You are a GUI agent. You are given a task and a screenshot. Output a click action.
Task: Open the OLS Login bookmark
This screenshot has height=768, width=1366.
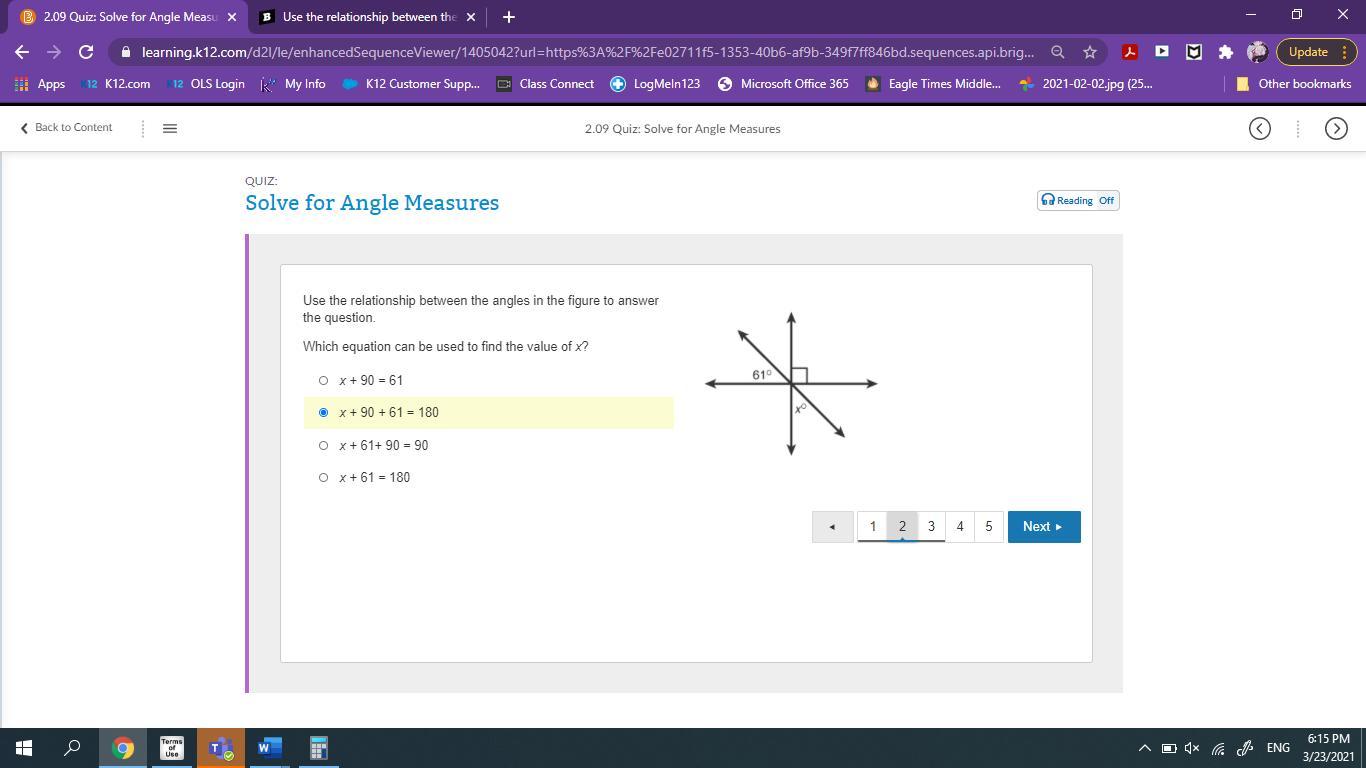coord(207,84)
